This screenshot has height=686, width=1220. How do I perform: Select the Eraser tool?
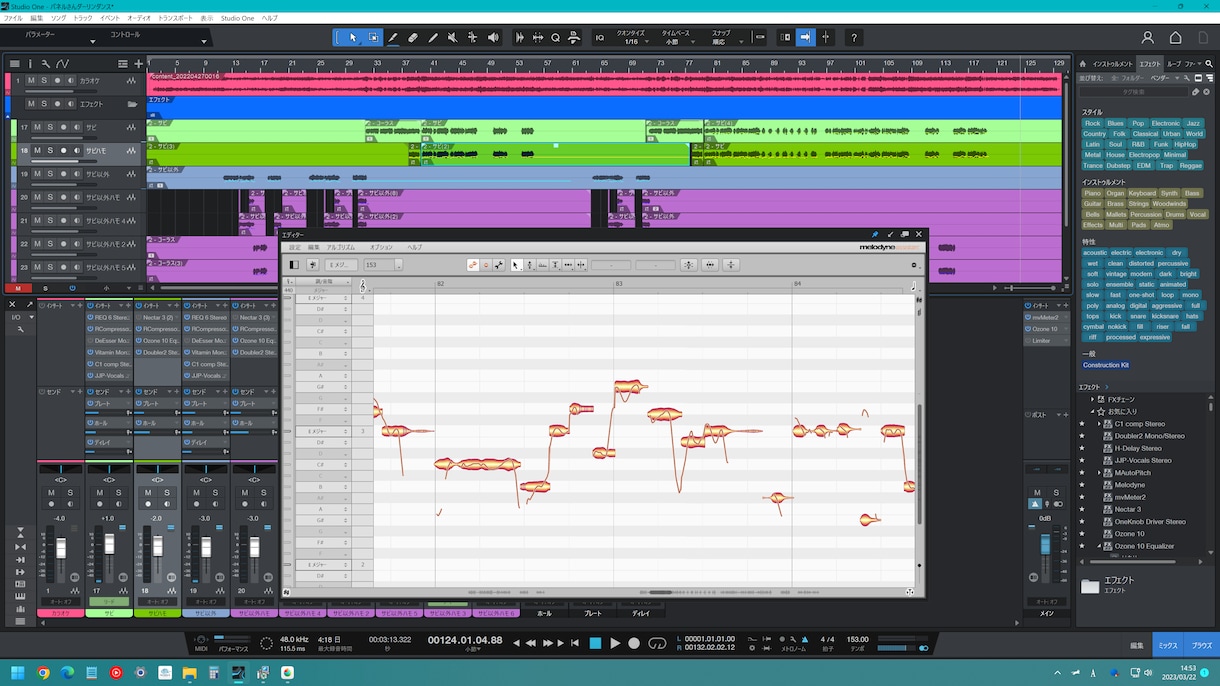pos(413,38)
